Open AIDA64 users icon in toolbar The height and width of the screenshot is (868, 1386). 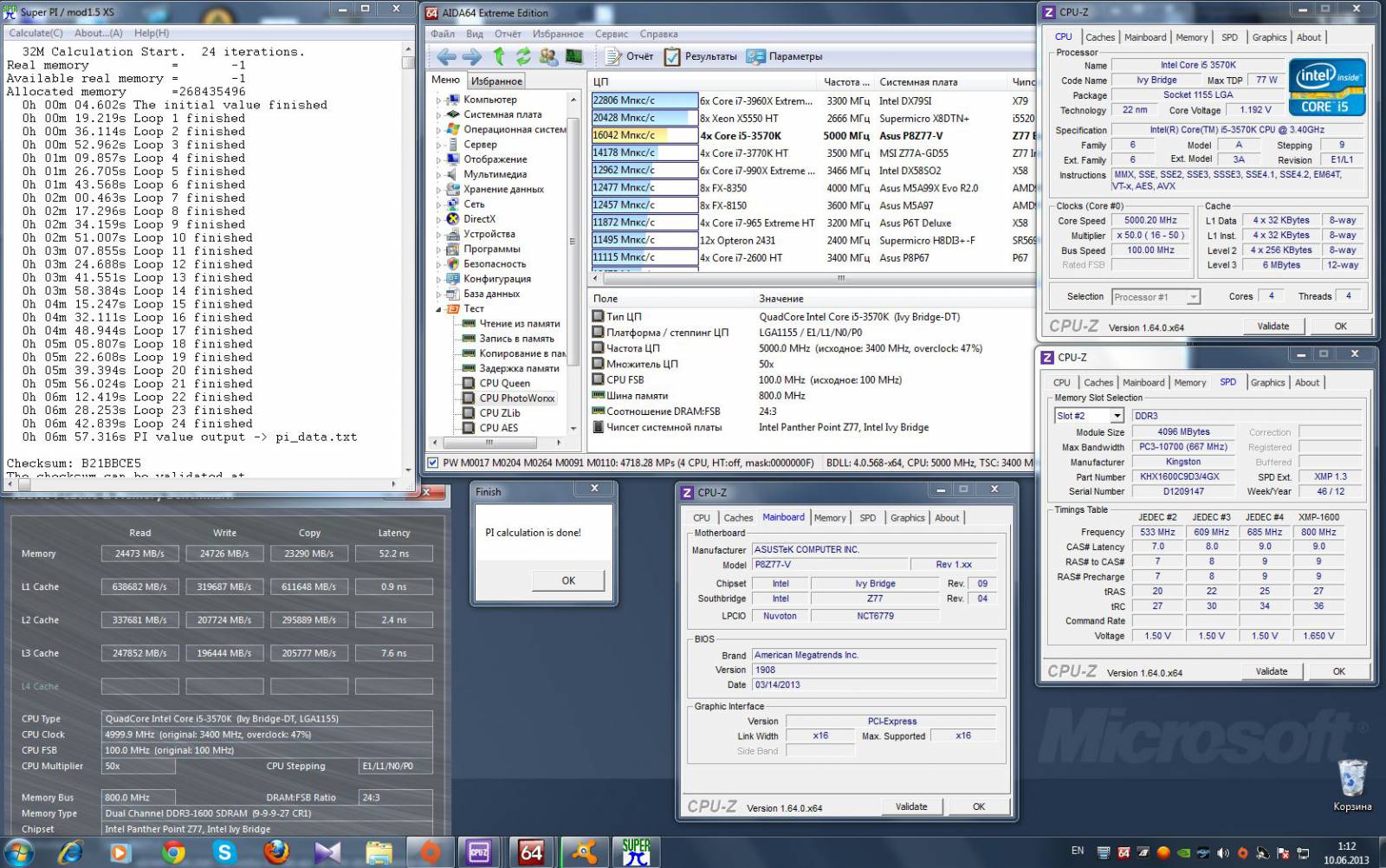(548, 56)
